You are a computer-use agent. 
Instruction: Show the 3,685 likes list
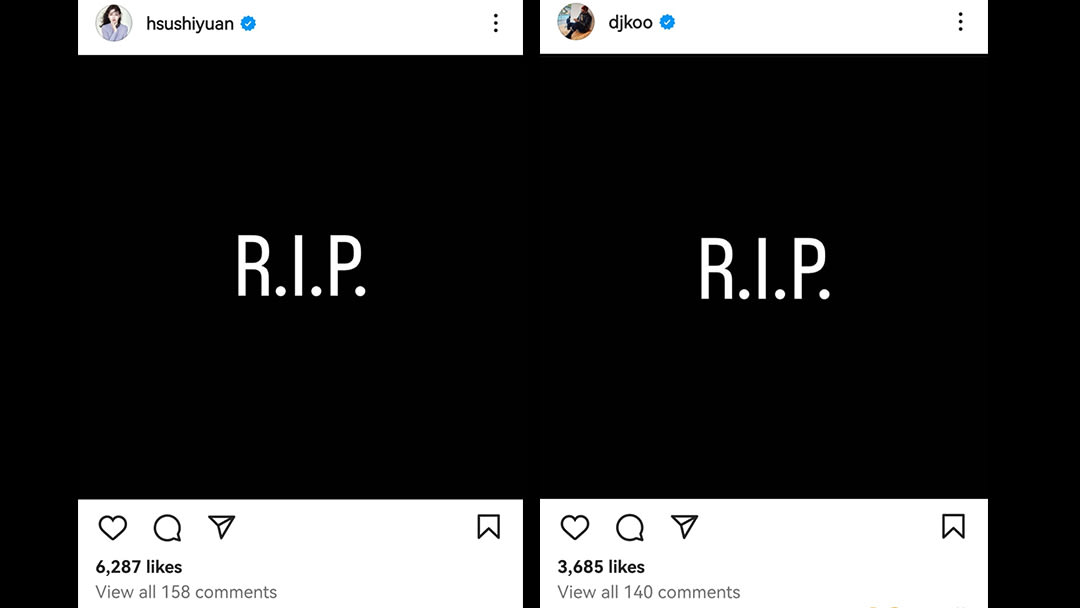click(601, 567)
